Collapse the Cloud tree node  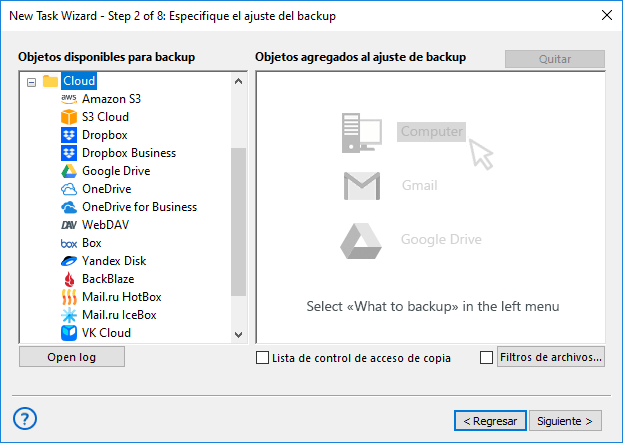(x=32, y=81)
